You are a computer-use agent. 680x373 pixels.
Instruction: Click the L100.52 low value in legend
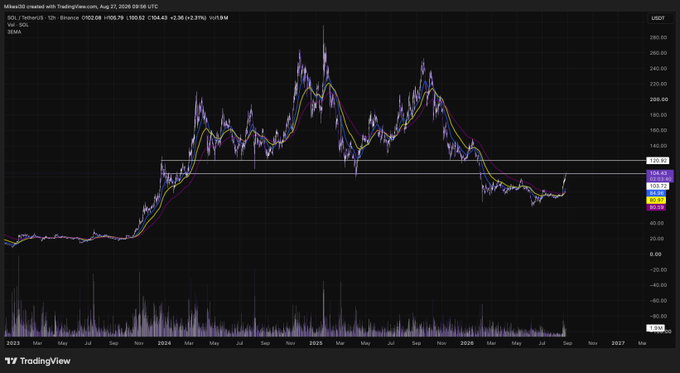tap(136, 18)
